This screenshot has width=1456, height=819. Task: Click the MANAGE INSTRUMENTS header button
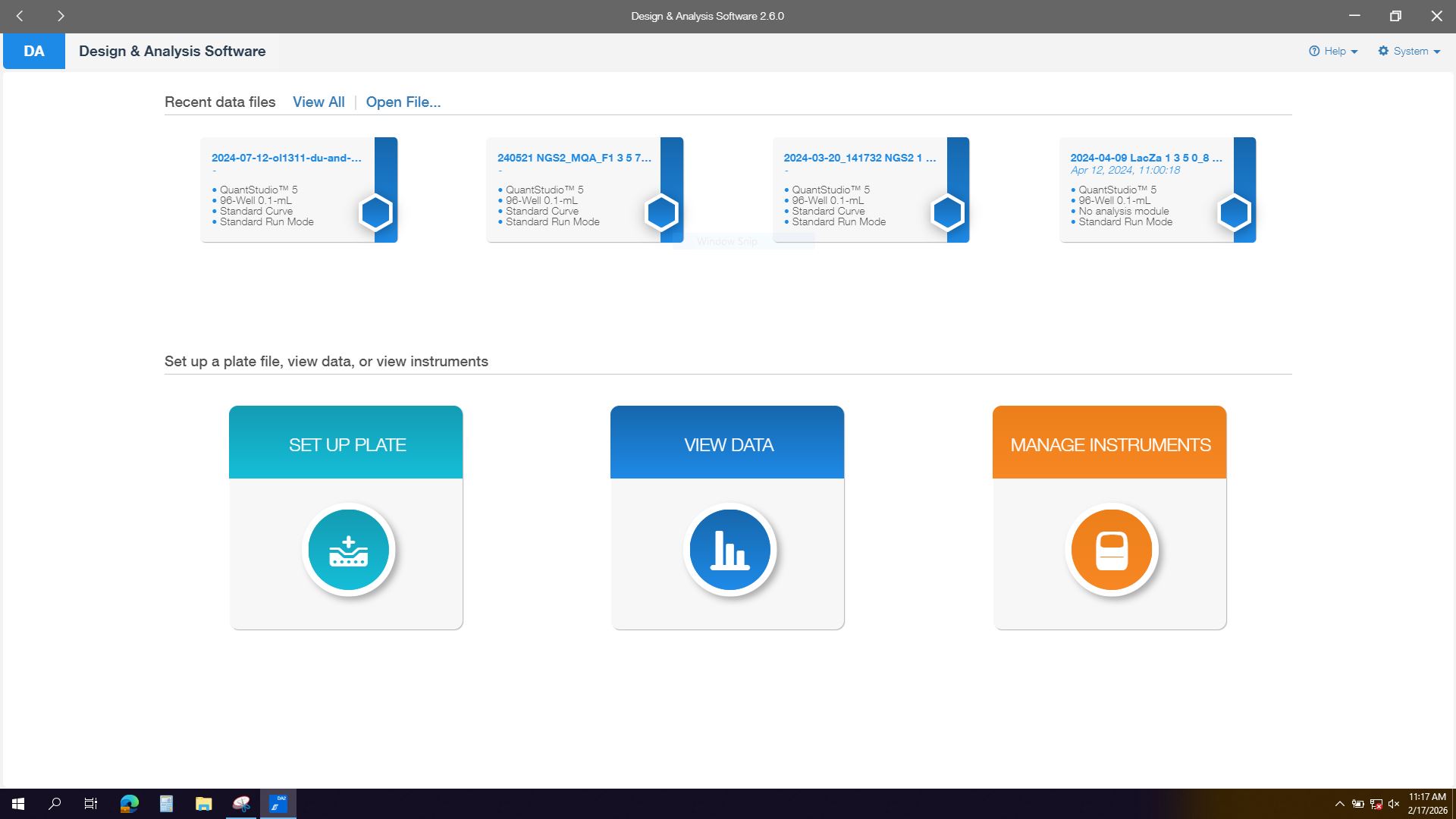[x=1109, y=444]
